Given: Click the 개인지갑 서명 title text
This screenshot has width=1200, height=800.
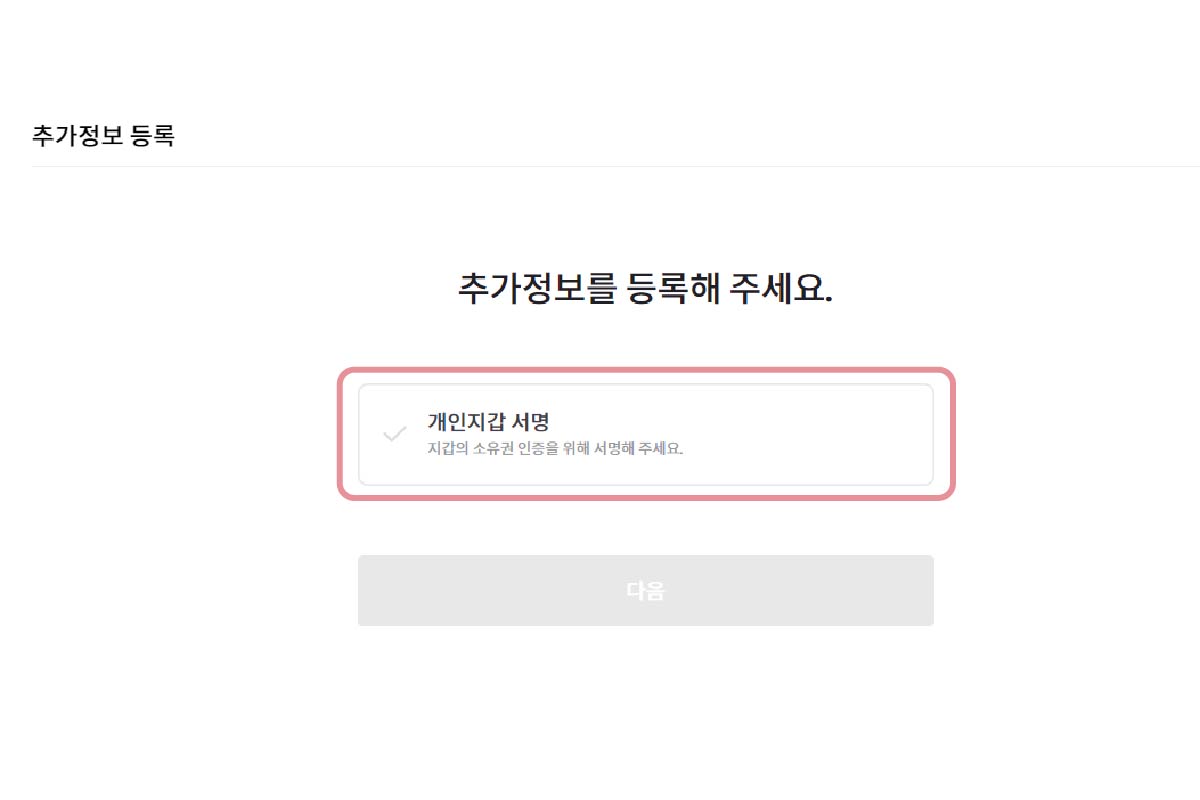Looking at the screenshot, I should pyautogui.click(x=489, y=422).
